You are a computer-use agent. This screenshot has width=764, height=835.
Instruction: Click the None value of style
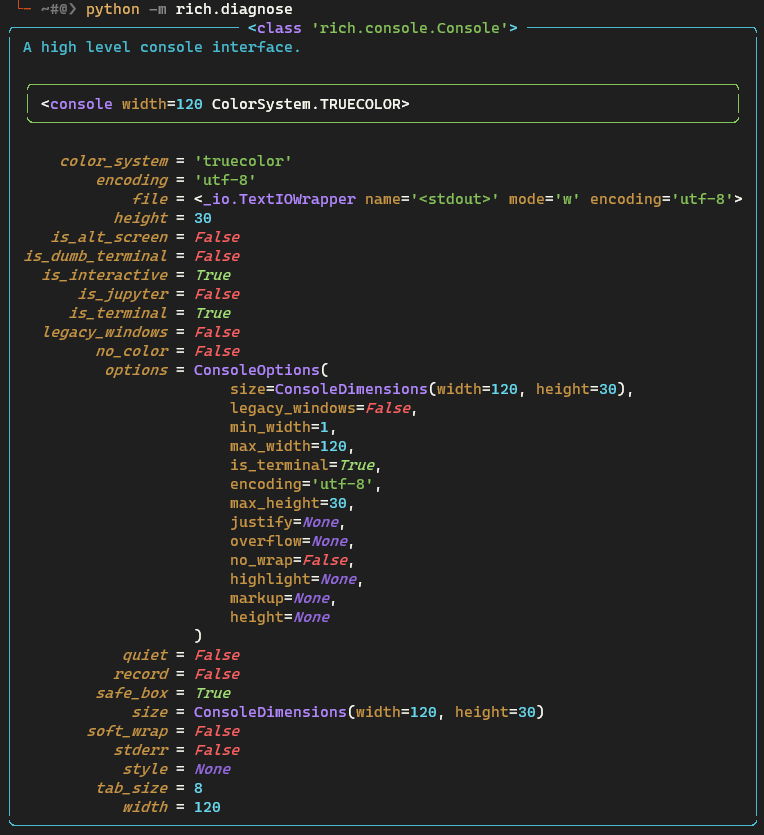(x=212, y=769)
